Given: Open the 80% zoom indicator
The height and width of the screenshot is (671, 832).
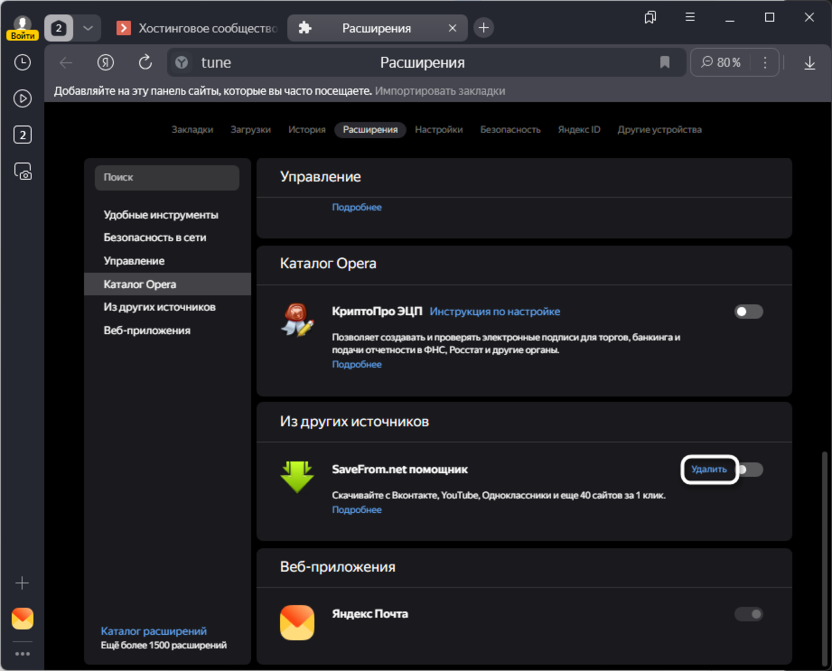Looking at the screenshot, I should (721, 63).
